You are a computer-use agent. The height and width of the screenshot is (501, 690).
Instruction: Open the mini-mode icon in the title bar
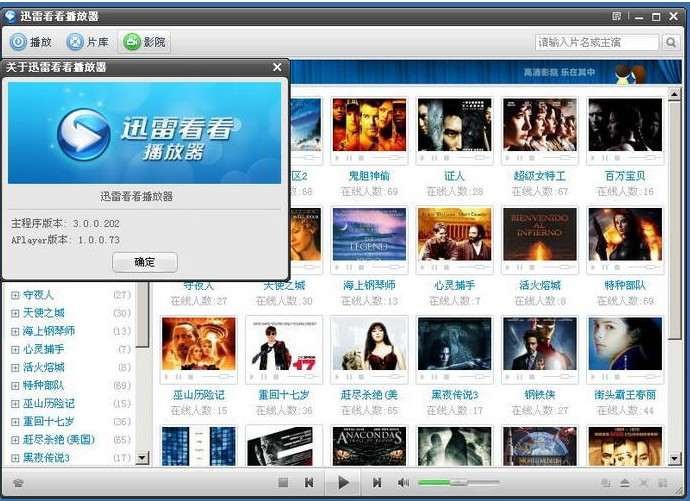tap(616, 17)
